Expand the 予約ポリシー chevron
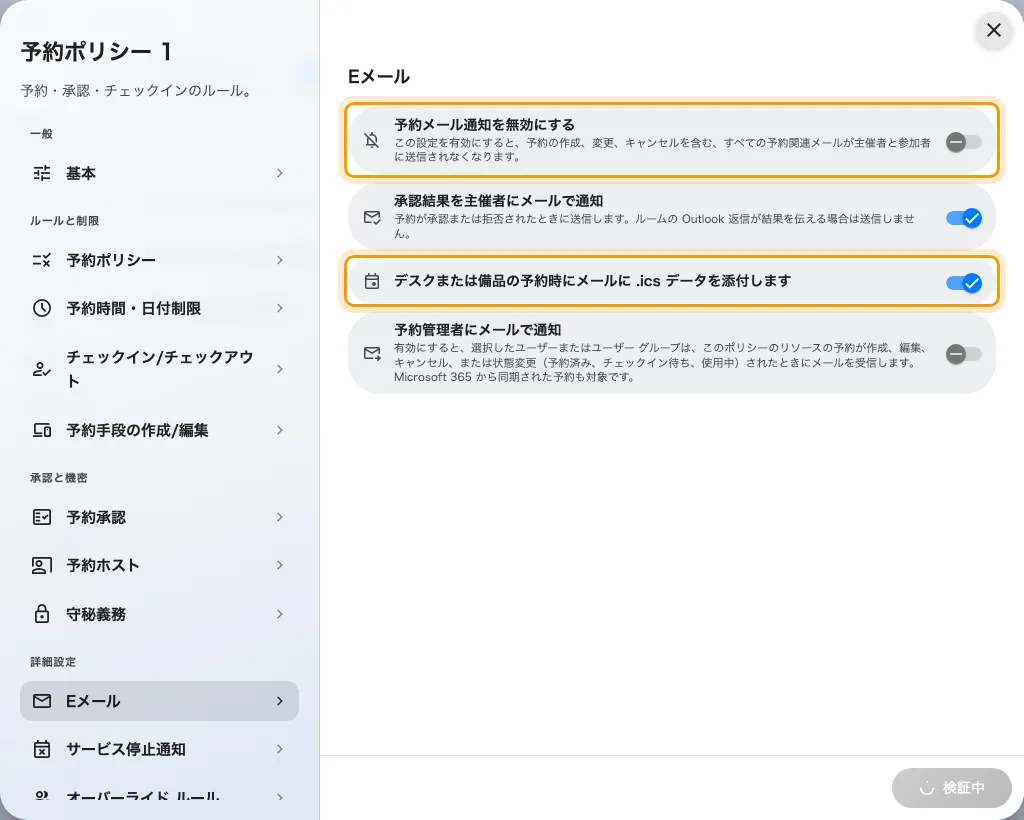This screenshot has height=820, width=1024. click(x=280, y=260)
